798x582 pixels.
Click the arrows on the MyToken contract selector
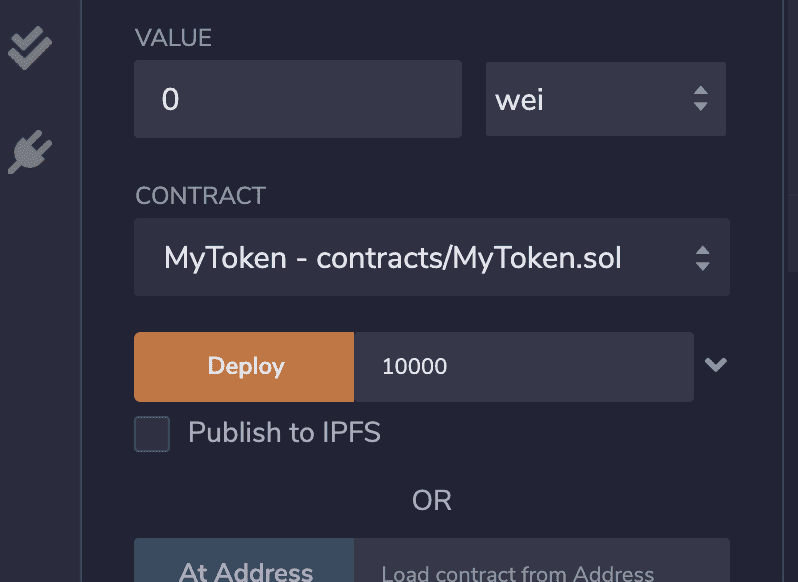coord(702,258)
